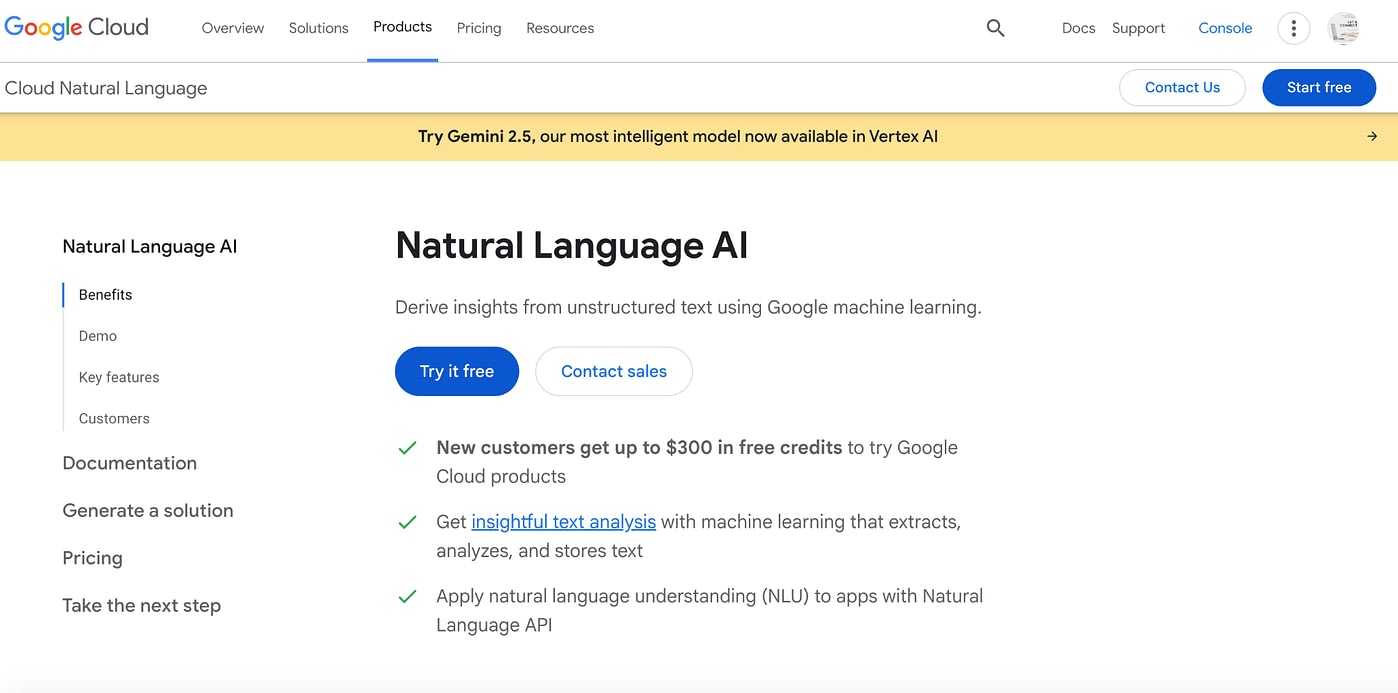Click the Try it free button
This screenshot has height=693, width=1398.
(x=457, y=371)
